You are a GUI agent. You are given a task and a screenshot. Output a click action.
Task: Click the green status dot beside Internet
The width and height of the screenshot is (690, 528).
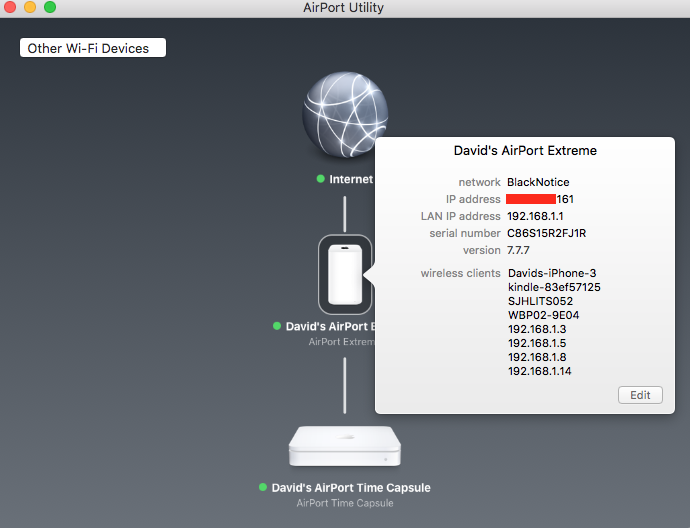pos(321,179)
